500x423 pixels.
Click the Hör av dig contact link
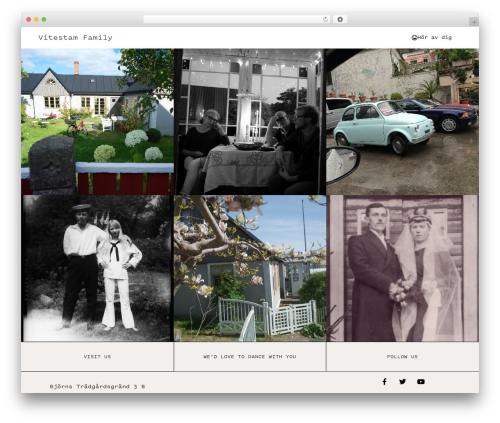[435, 37]
